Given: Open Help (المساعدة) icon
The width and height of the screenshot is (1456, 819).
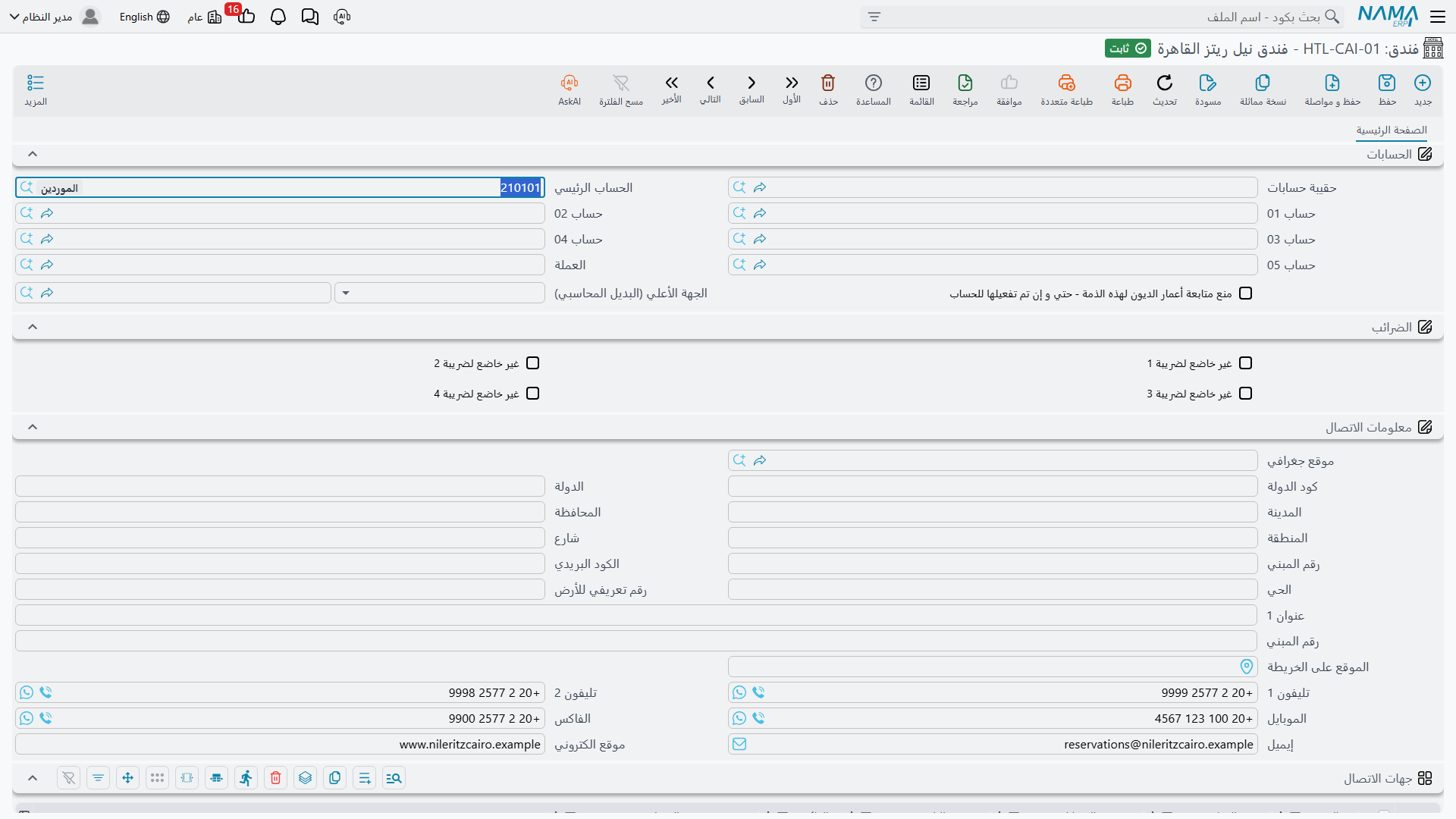Looking at the screenshot, I should click(x=874, y=83).
